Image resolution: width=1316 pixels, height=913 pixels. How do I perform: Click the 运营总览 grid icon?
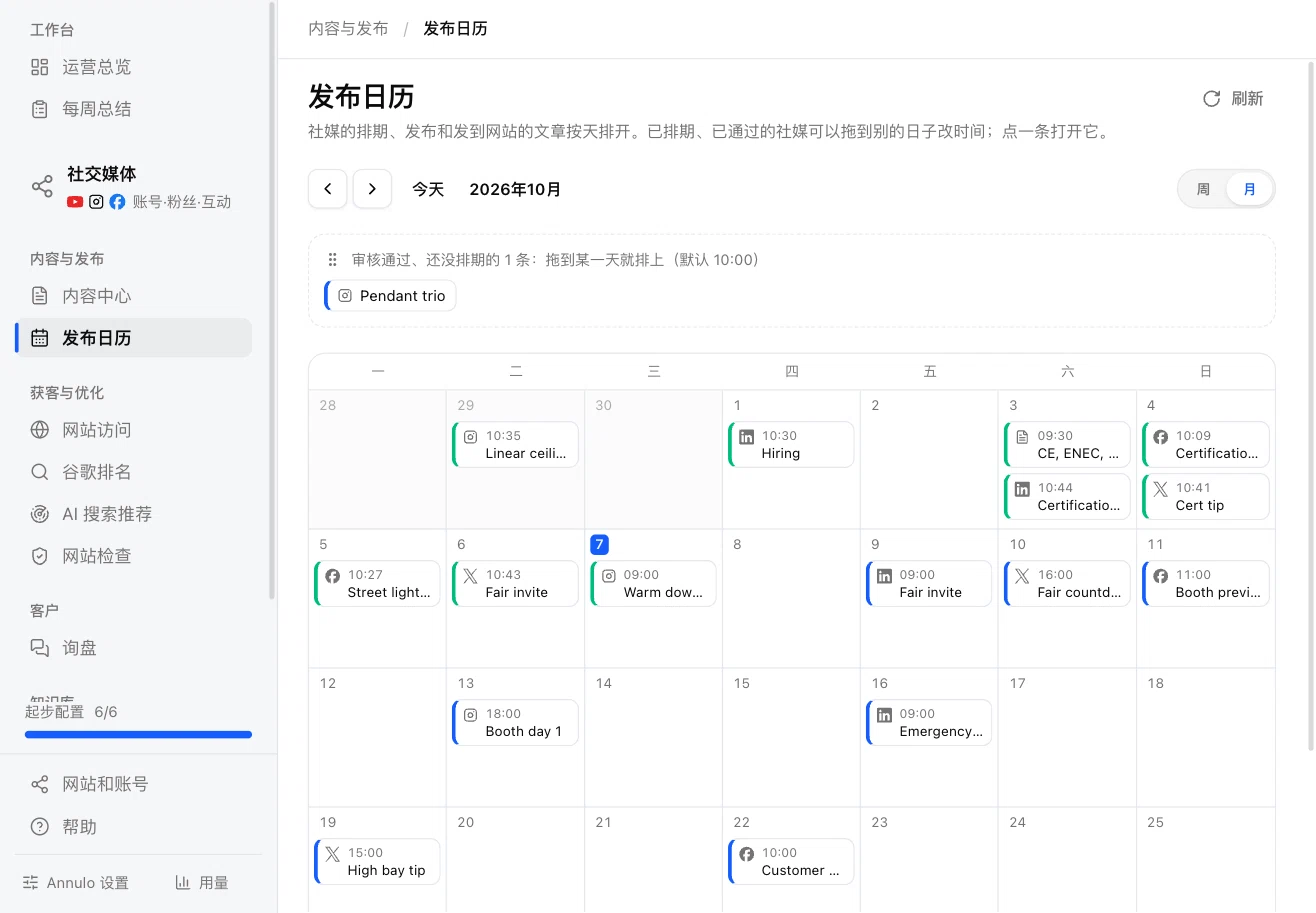[40, 67]
